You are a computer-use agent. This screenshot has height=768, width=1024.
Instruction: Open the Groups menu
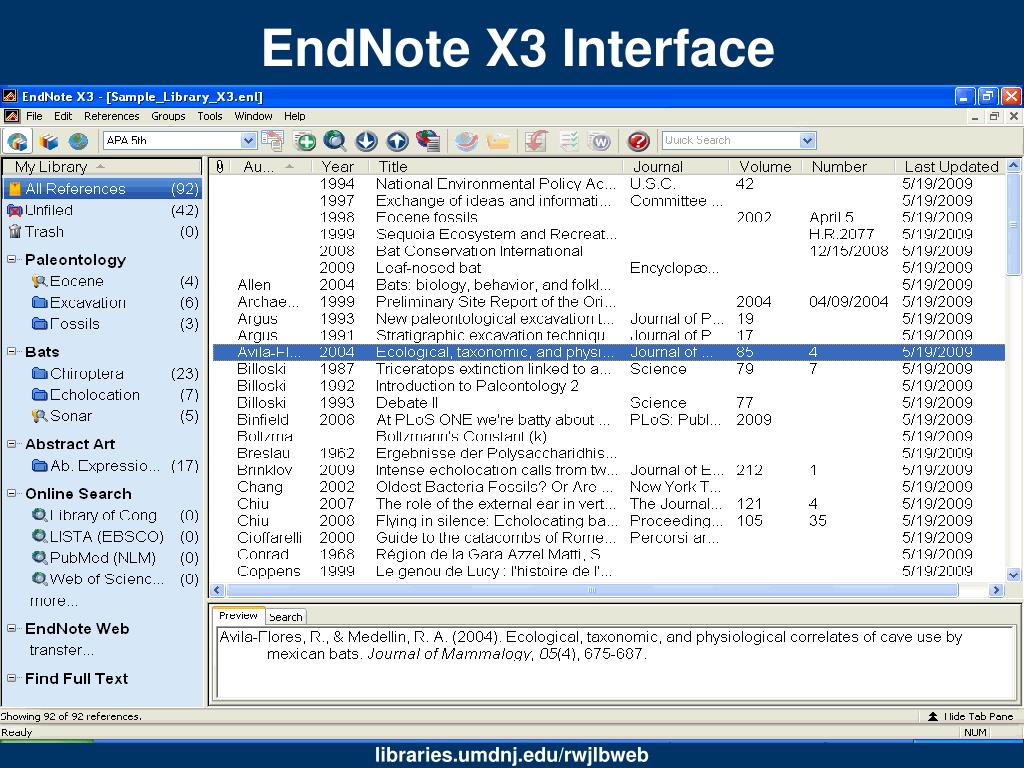point(168,116)
